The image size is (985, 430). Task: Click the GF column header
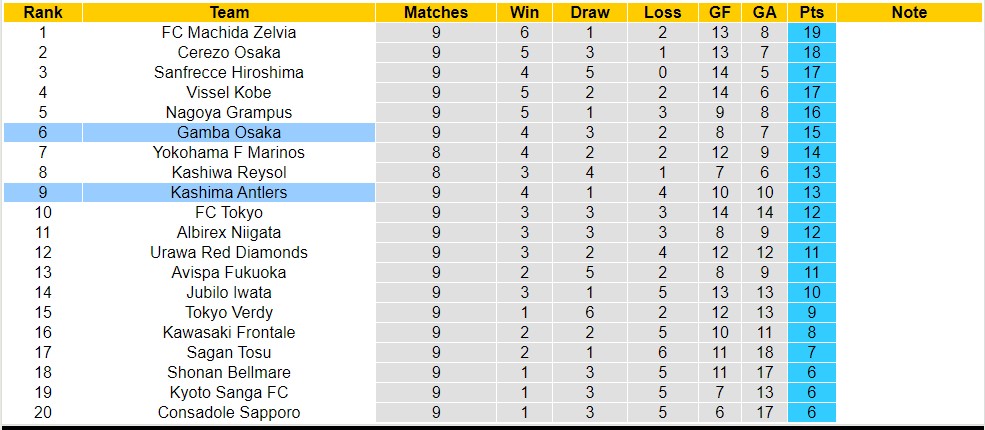pos(720,13)
